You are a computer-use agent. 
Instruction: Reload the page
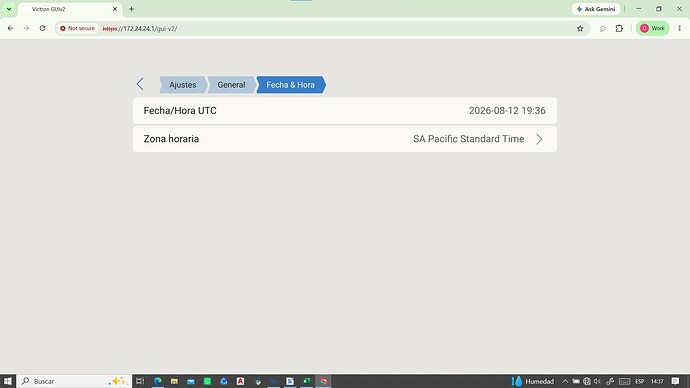click(43, 28)
